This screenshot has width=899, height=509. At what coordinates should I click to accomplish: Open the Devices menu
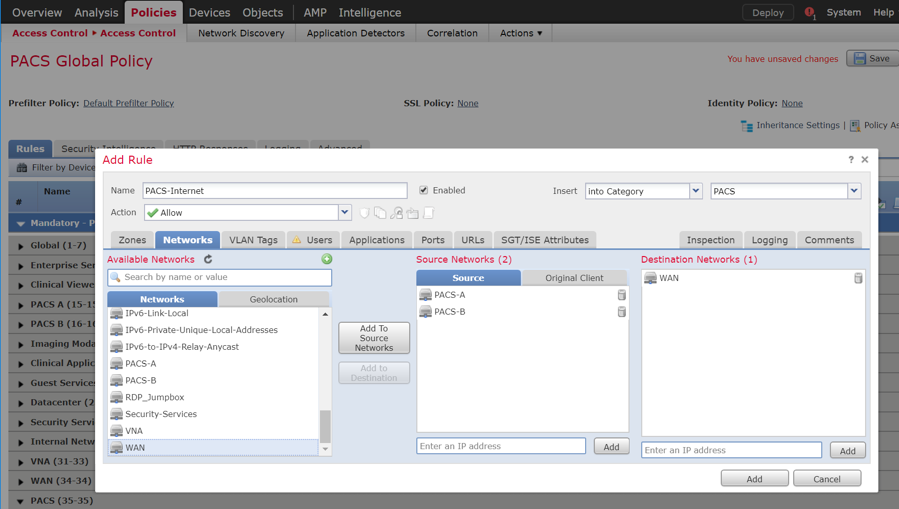(209, 12)
